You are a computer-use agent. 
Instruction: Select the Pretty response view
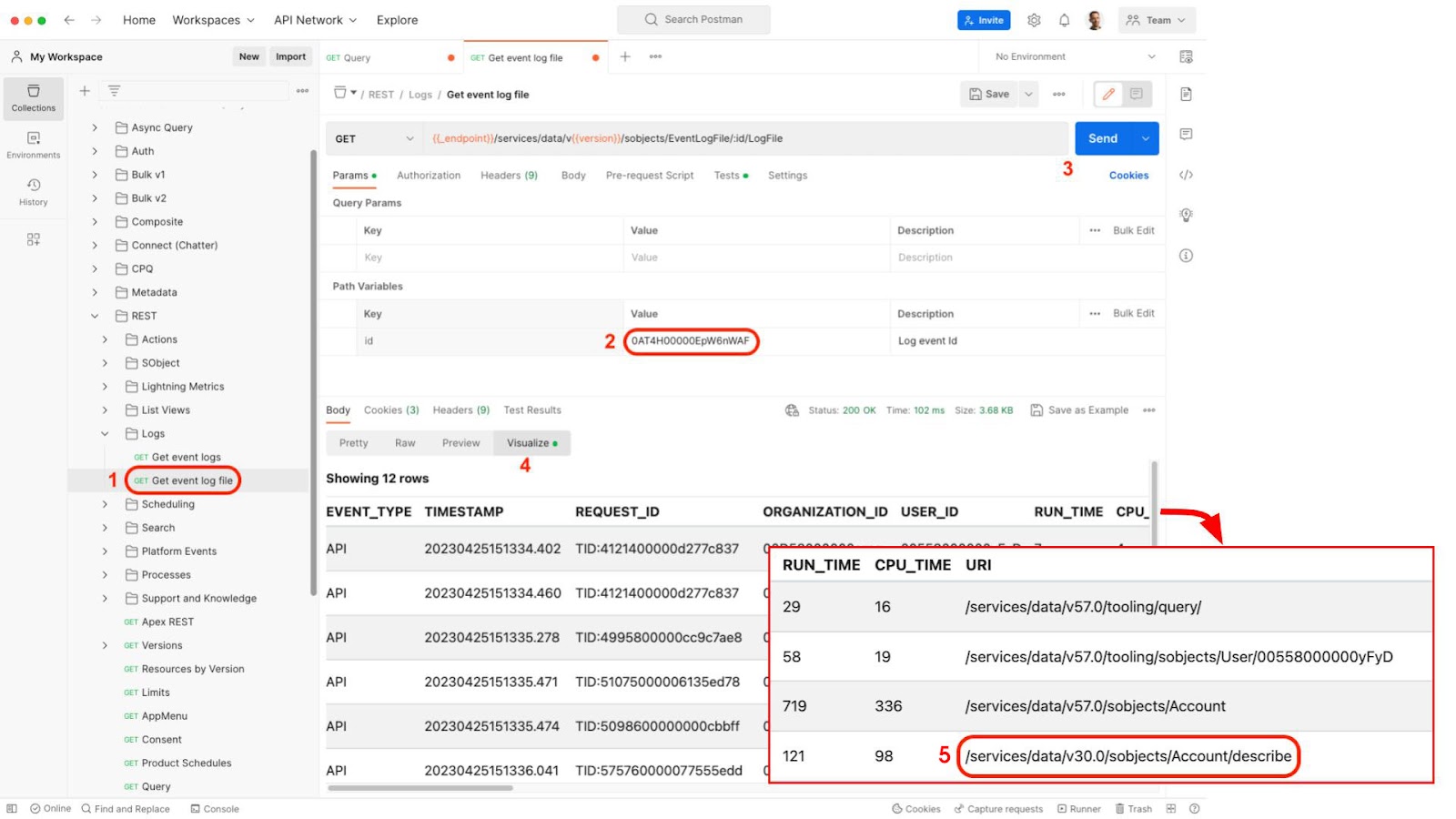[x=354, y=443]
